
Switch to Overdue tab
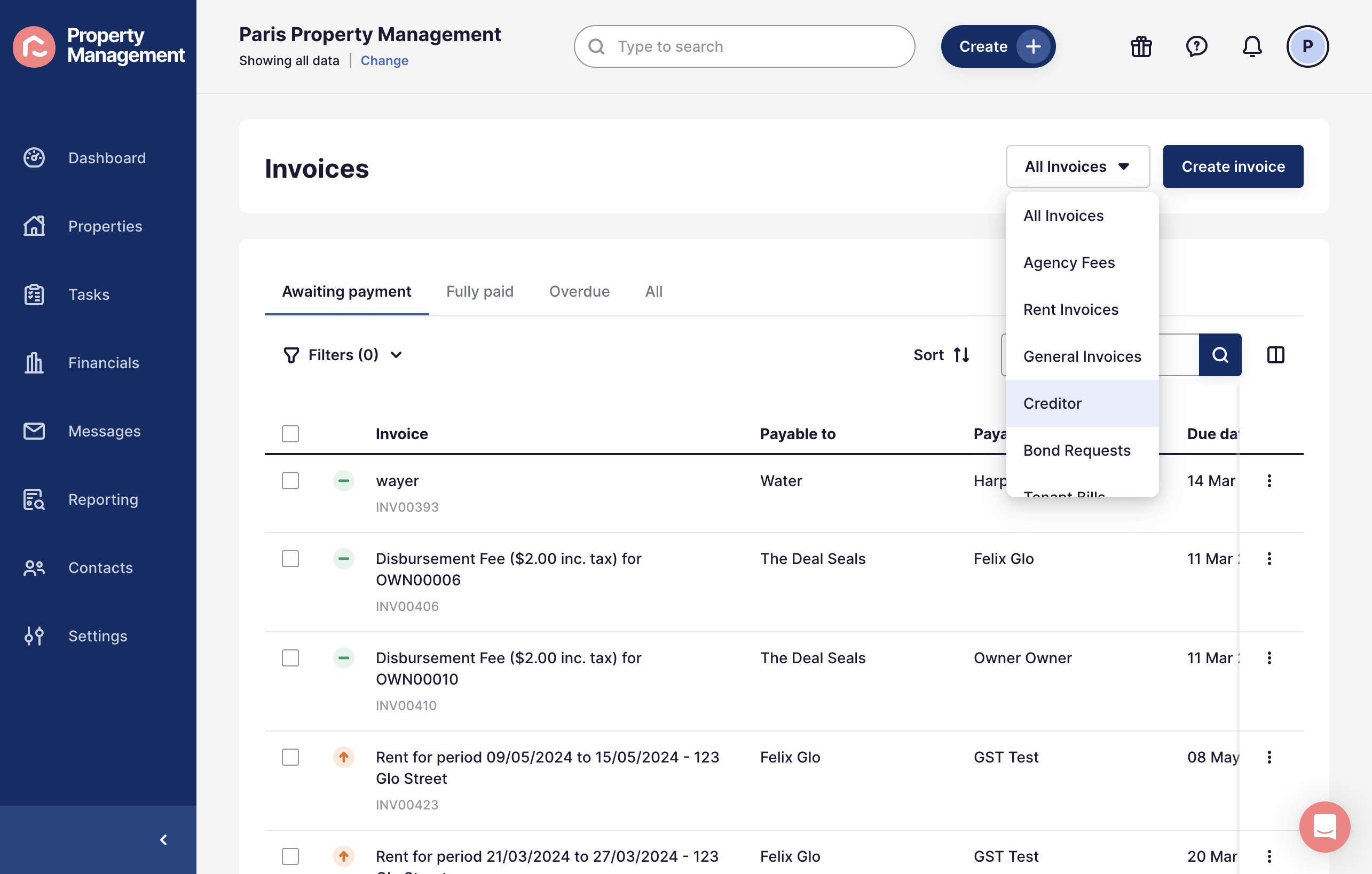579,291
